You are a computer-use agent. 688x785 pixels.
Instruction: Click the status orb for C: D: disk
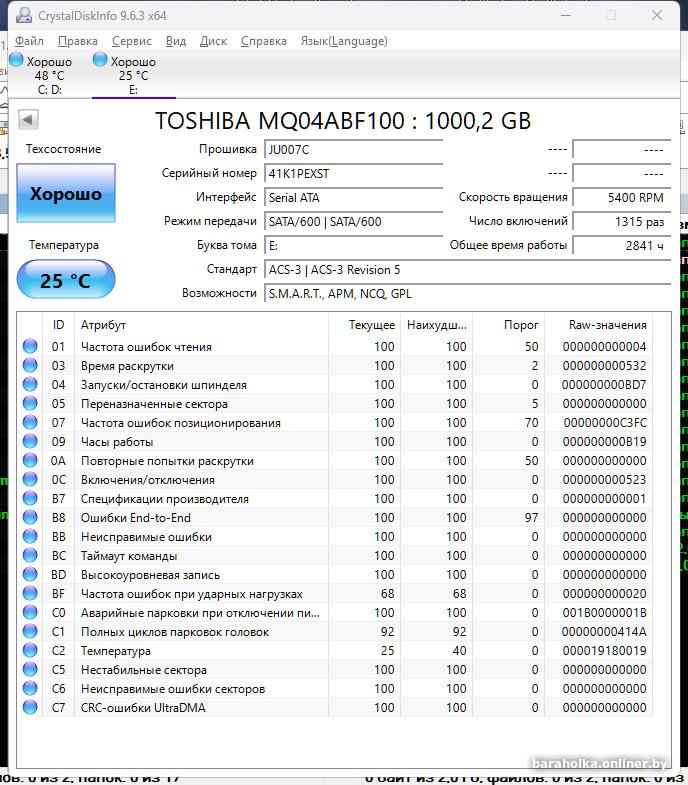[17, 60]
